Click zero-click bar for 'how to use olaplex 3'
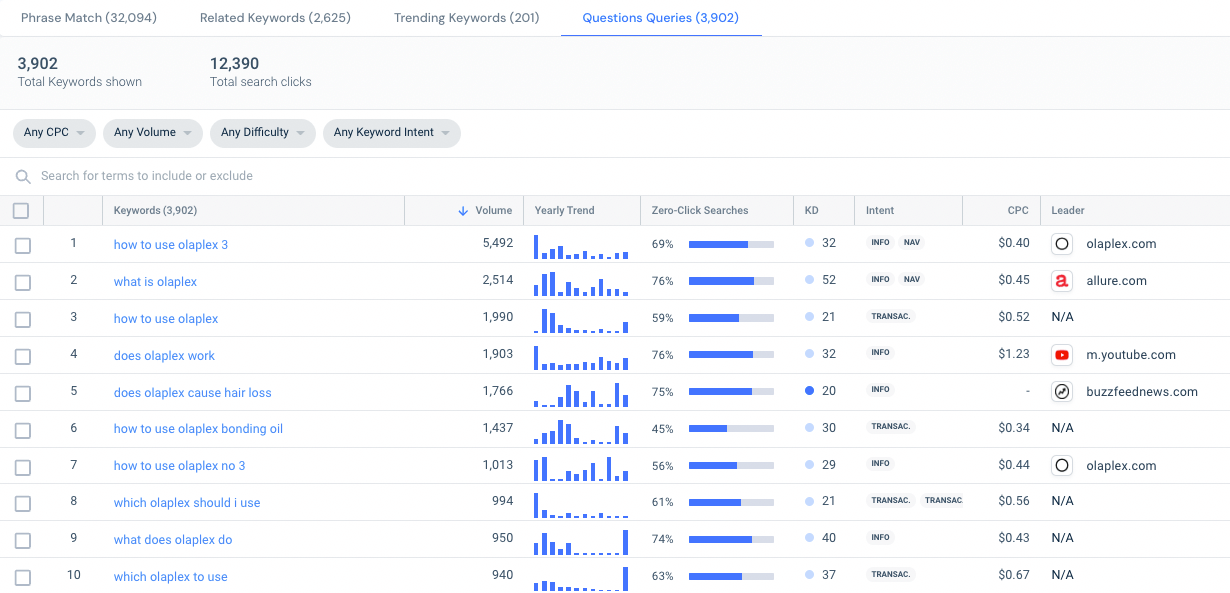 point(731,244)
